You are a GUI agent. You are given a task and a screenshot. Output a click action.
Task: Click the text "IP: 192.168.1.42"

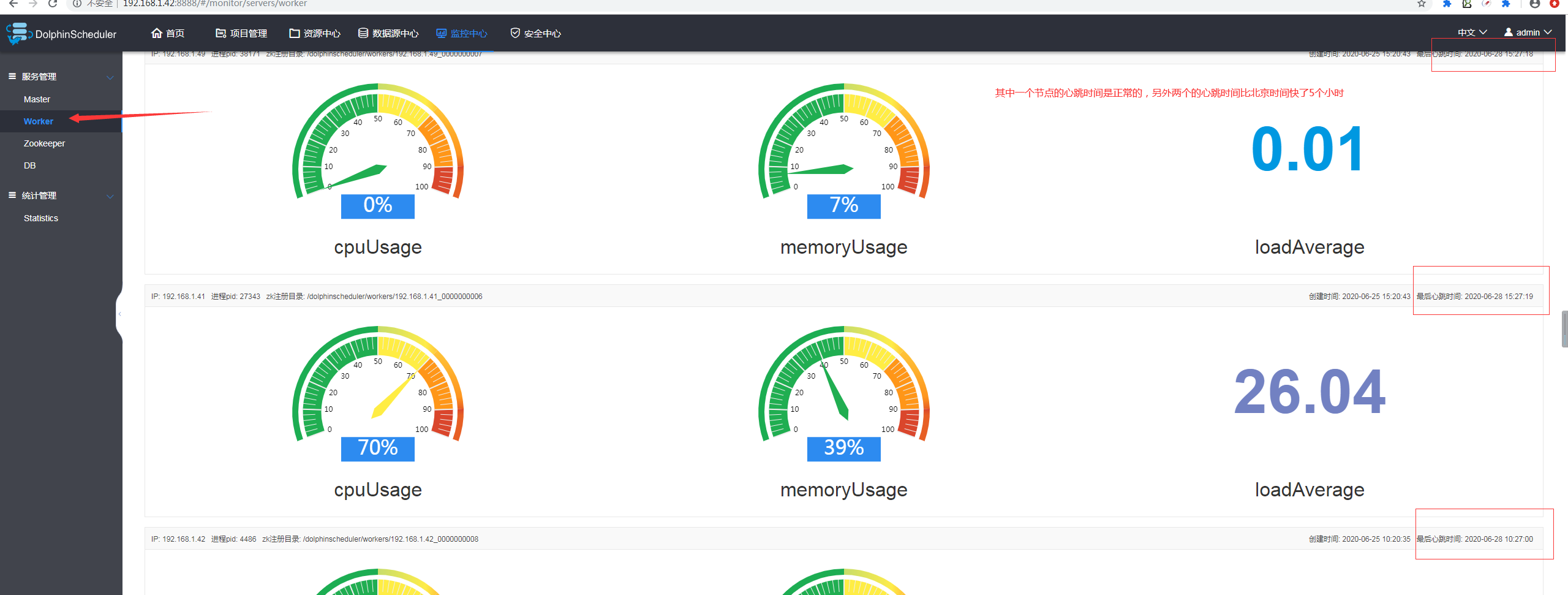pyautogui.click(x=178, y=539)
